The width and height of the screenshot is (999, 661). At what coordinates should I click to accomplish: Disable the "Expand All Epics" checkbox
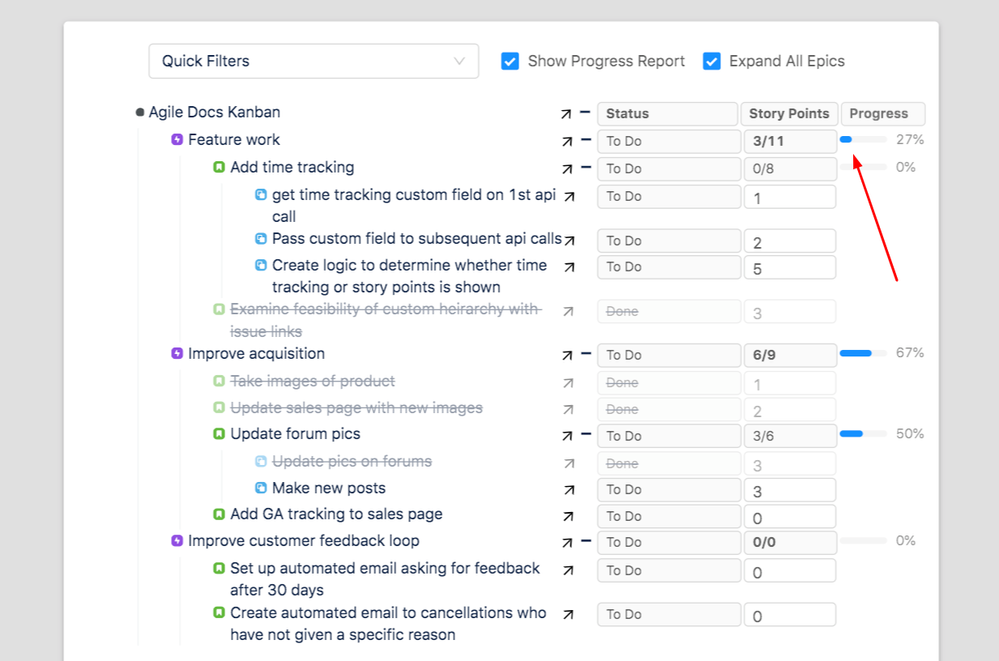[711, 61]
